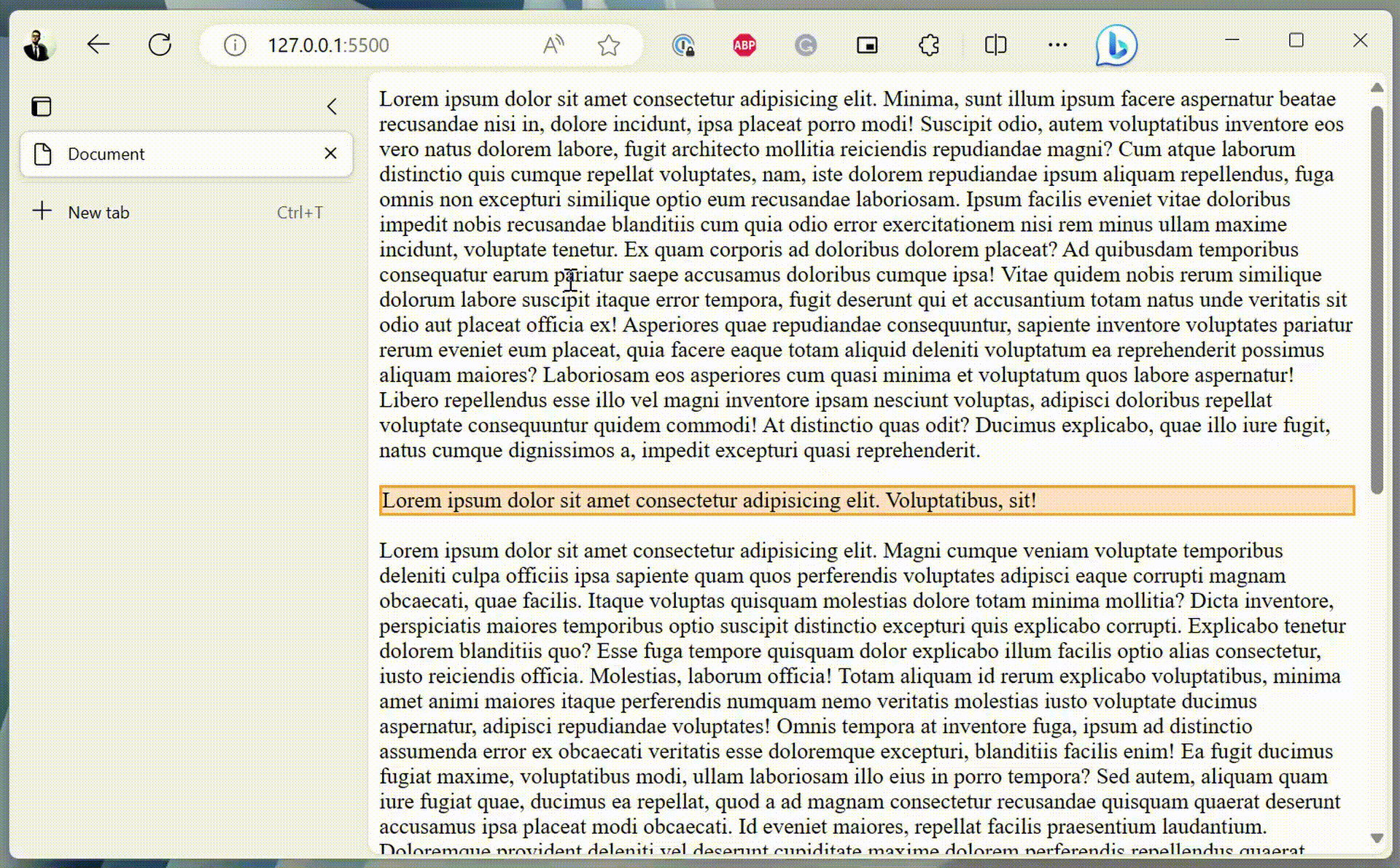The image size is (1400, 868).
Task: Click the vertical scrollbar thumb
Action: (1377, 300)
